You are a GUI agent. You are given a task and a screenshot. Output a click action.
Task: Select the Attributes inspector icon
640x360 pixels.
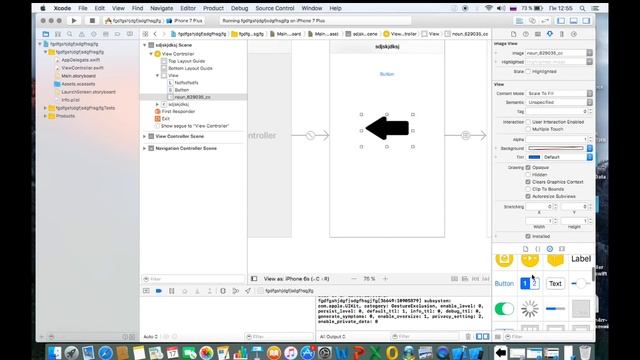550,34
